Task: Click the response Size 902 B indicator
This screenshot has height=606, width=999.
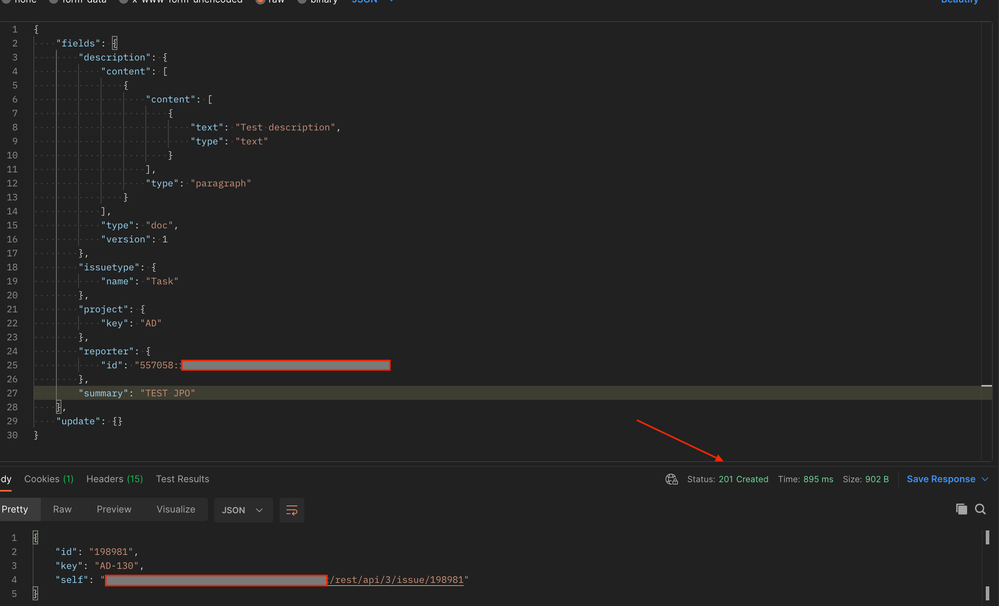Action: click(866, 479)
